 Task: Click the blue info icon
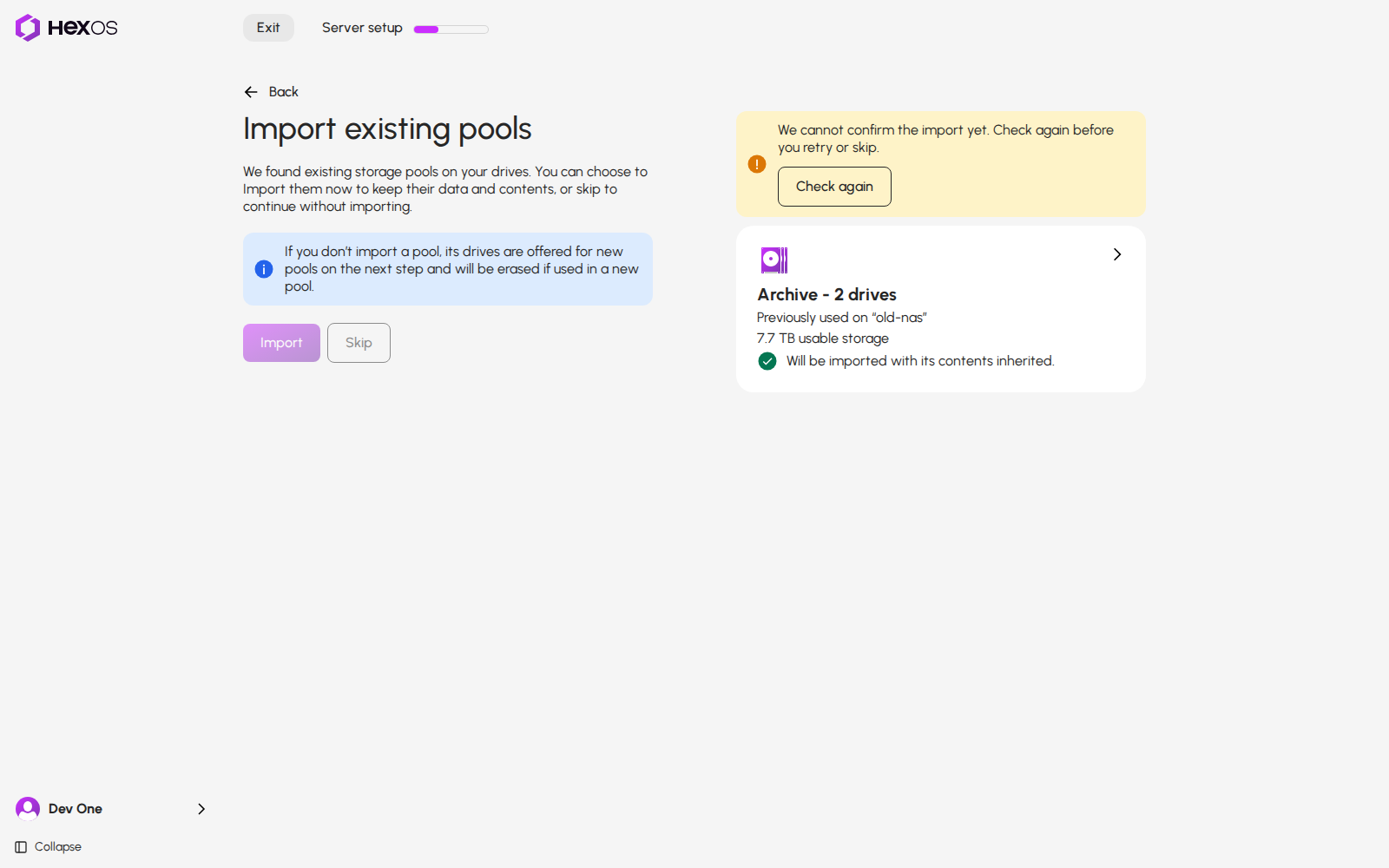click(264, 269)
